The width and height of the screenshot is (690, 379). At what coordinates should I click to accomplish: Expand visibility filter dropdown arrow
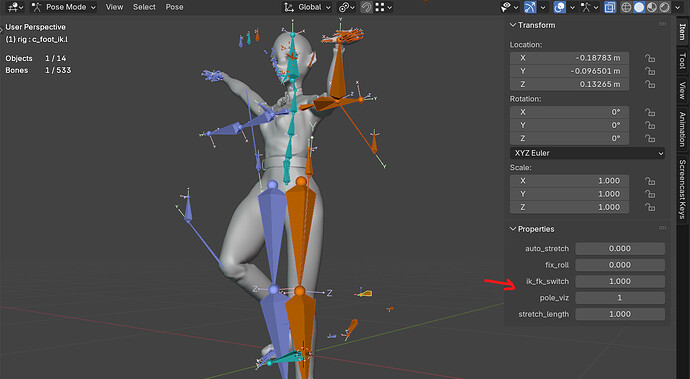516,7
